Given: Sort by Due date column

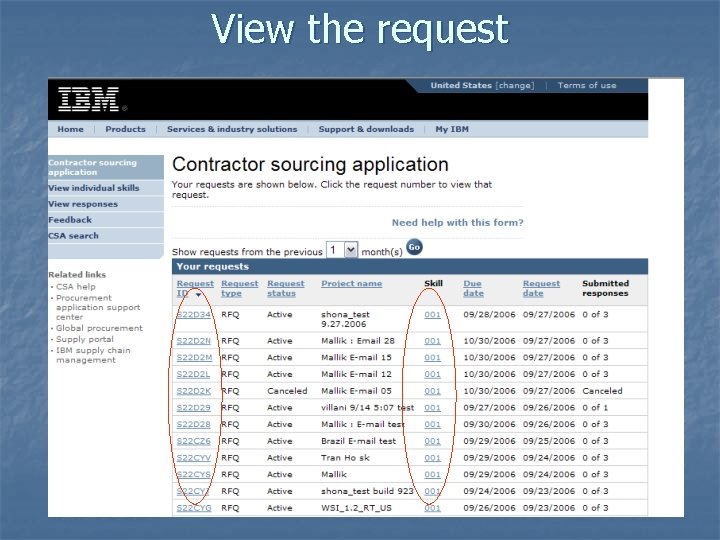Looking at the screenshot, I should click(x=473, y=288).
